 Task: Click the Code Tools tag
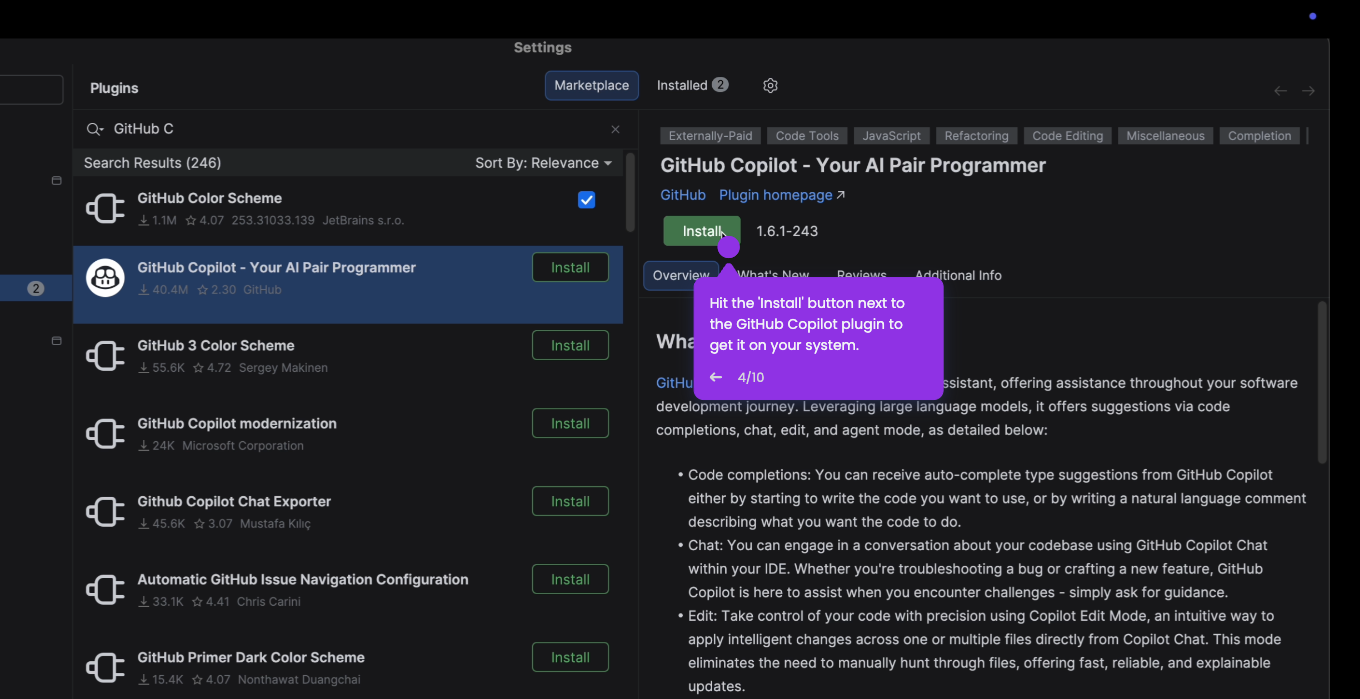(x=807, y=136)
